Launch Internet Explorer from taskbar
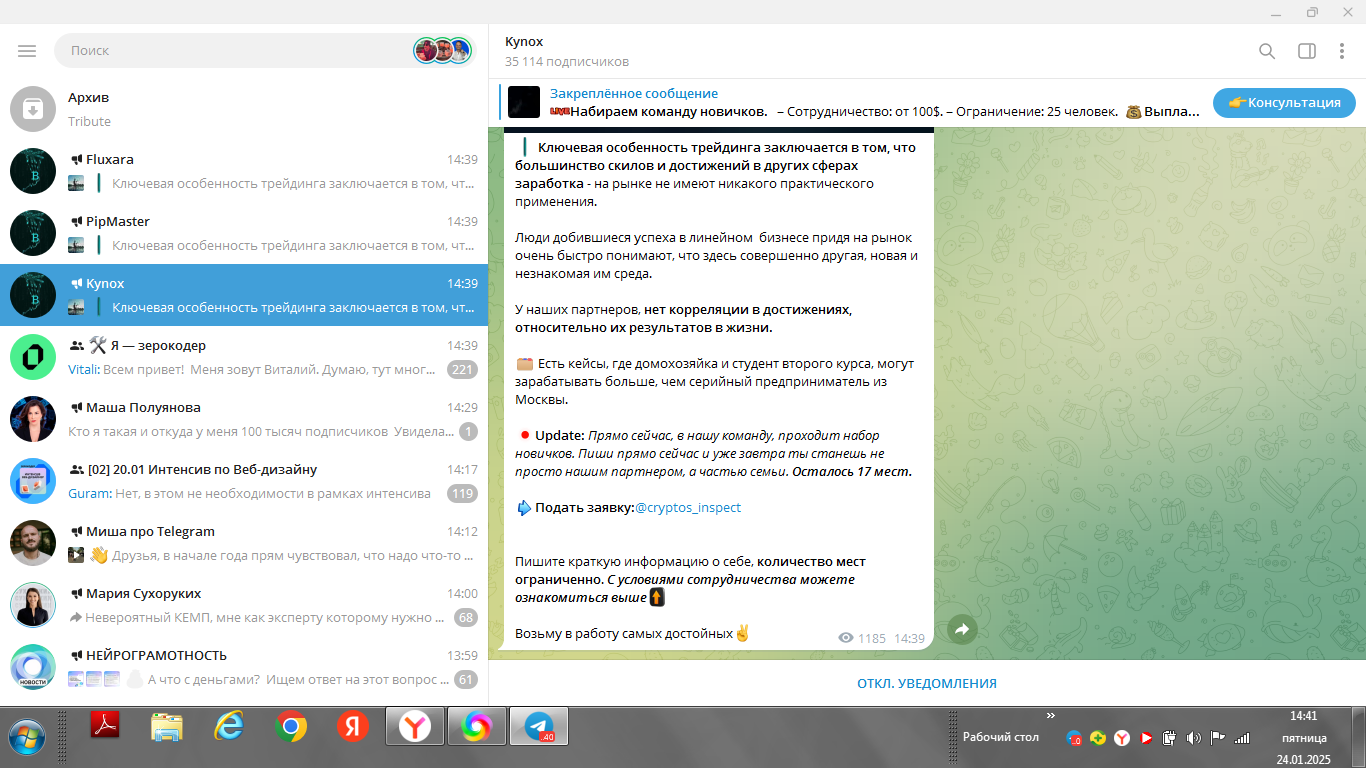 click(x=229, y=726)
